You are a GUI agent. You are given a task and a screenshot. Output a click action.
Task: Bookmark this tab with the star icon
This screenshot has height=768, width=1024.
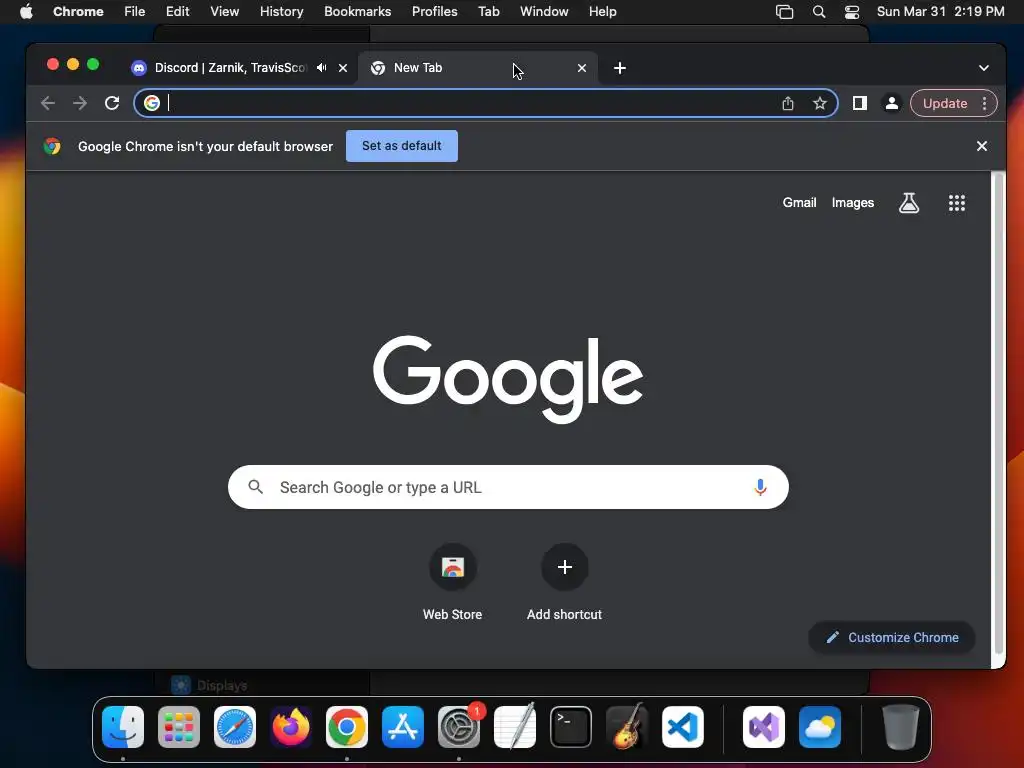[820, 103]
